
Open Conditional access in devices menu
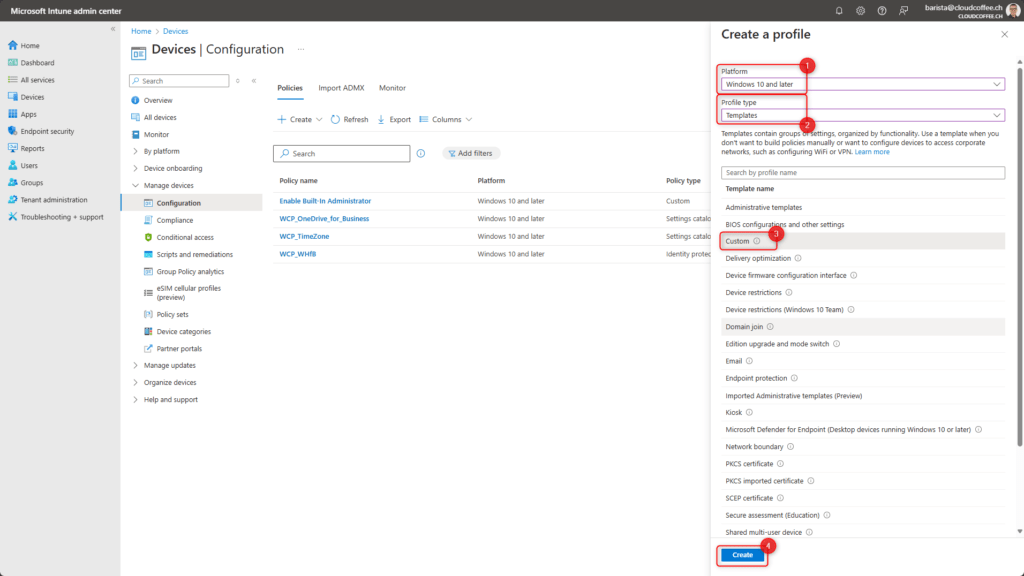[x=185, y=238]
